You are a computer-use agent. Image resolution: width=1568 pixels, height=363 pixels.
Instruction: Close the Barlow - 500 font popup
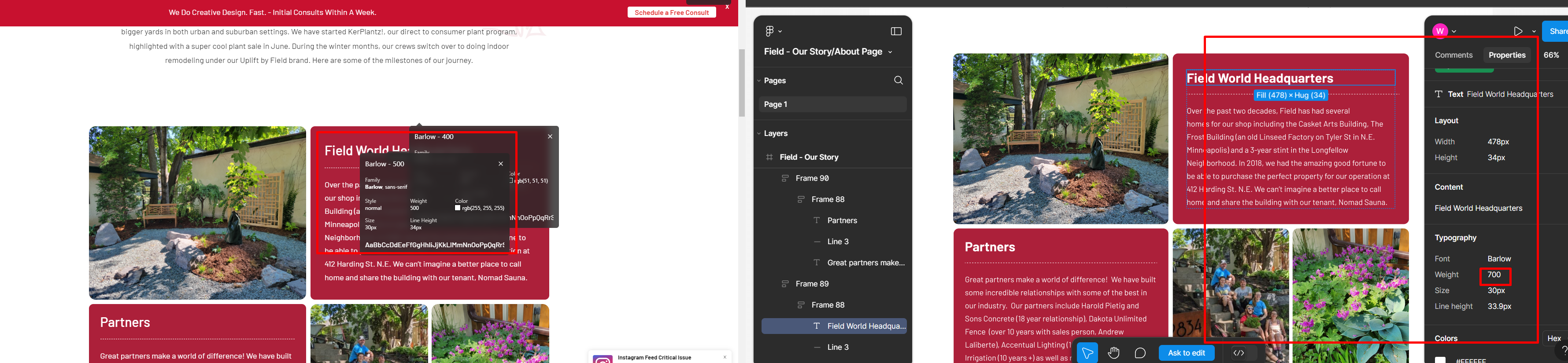[501, 164]
